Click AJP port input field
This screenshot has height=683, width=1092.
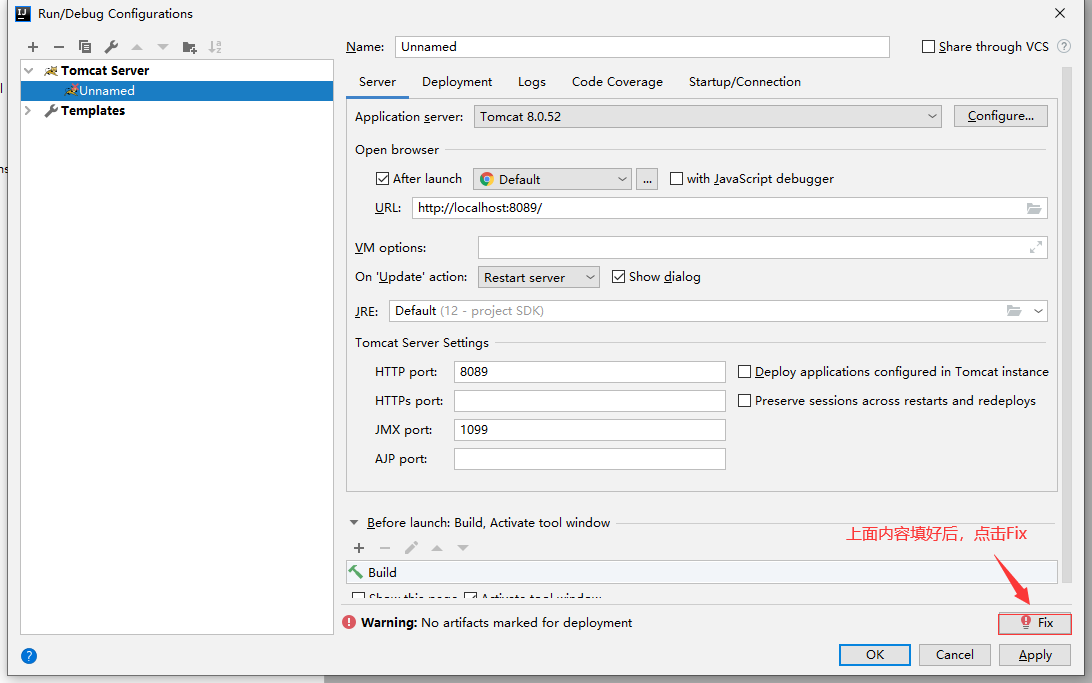coord(589,459)
